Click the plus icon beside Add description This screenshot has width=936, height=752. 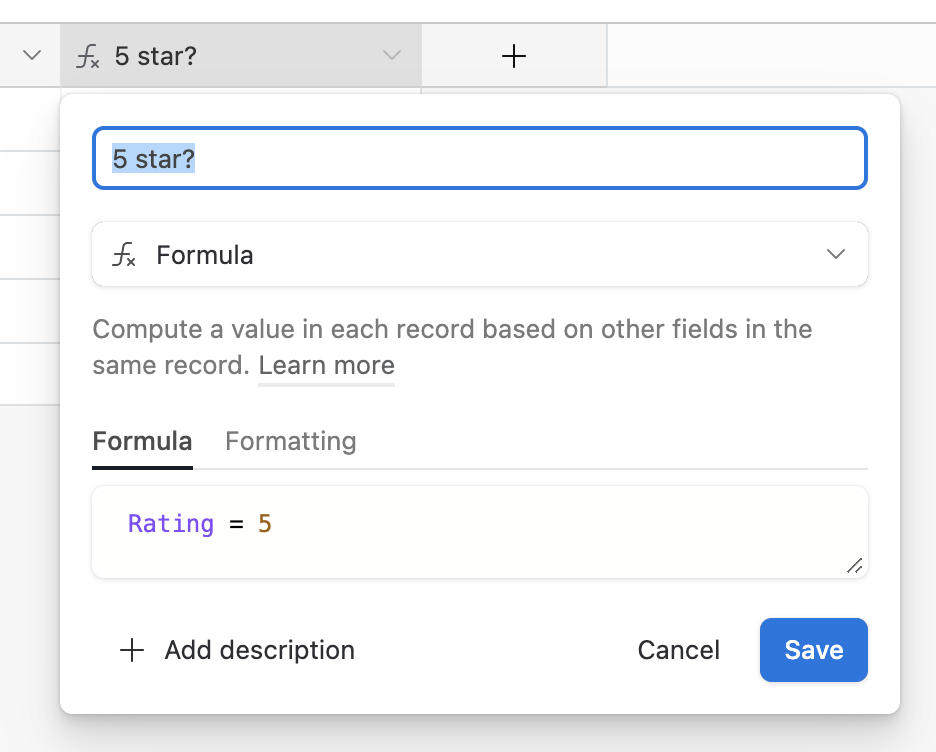coord(132,650)
